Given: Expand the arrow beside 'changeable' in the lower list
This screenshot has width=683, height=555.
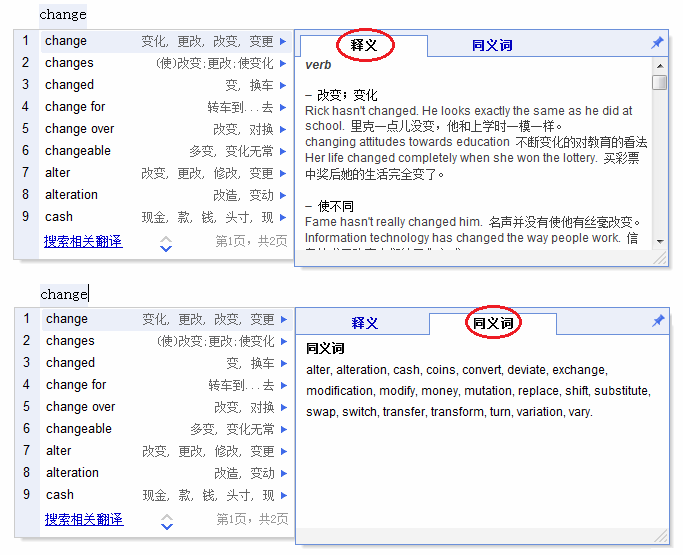Looking at the screenshot, I should (284, 429).
